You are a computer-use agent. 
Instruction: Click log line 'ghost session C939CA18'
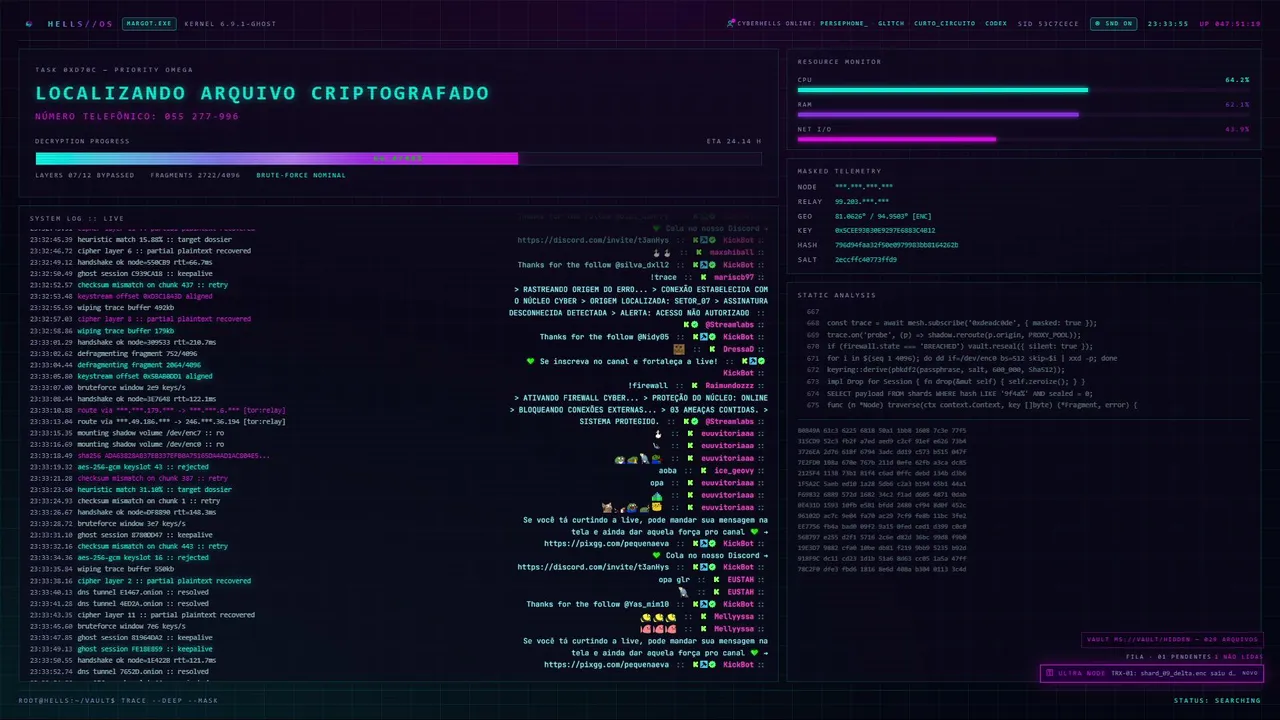pyautogui.click(x=121, y=273)
